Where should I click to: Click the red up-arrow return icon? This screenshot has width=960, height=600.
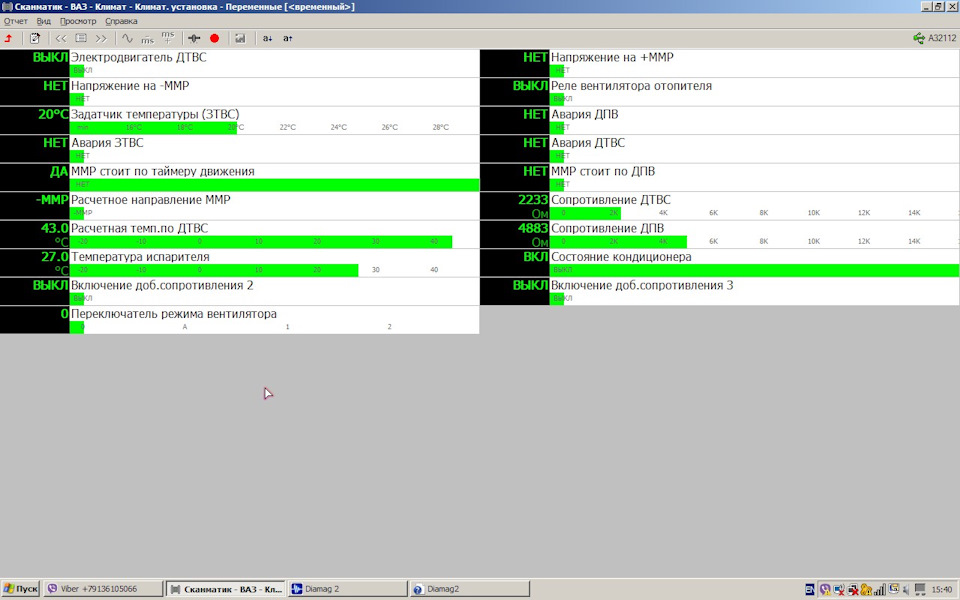[x=9, y=39]
